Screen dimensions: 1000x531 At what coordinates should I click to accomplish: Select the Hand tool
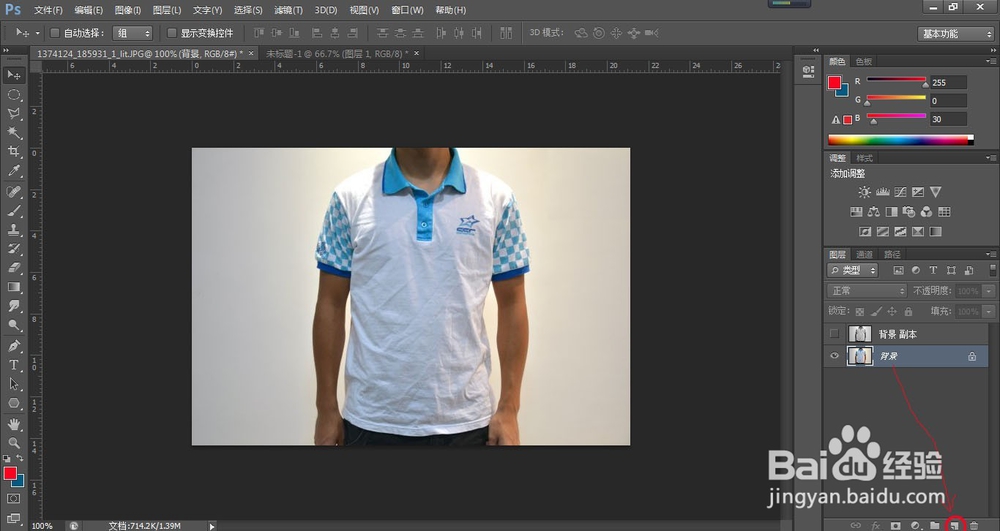click(13, 425)
